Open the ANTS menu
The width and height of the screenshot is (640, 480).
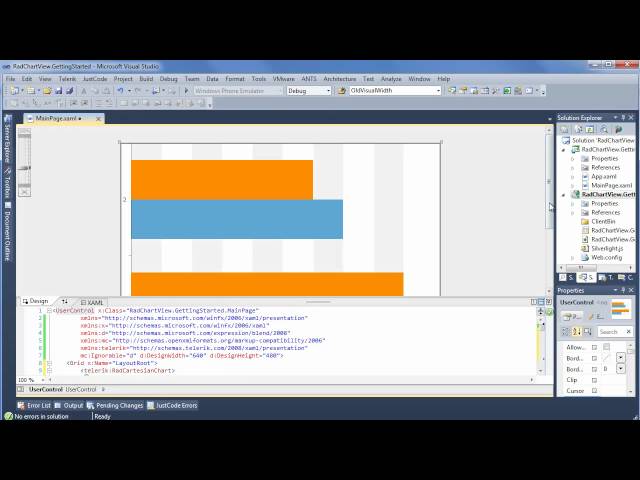tap(309, 79)
